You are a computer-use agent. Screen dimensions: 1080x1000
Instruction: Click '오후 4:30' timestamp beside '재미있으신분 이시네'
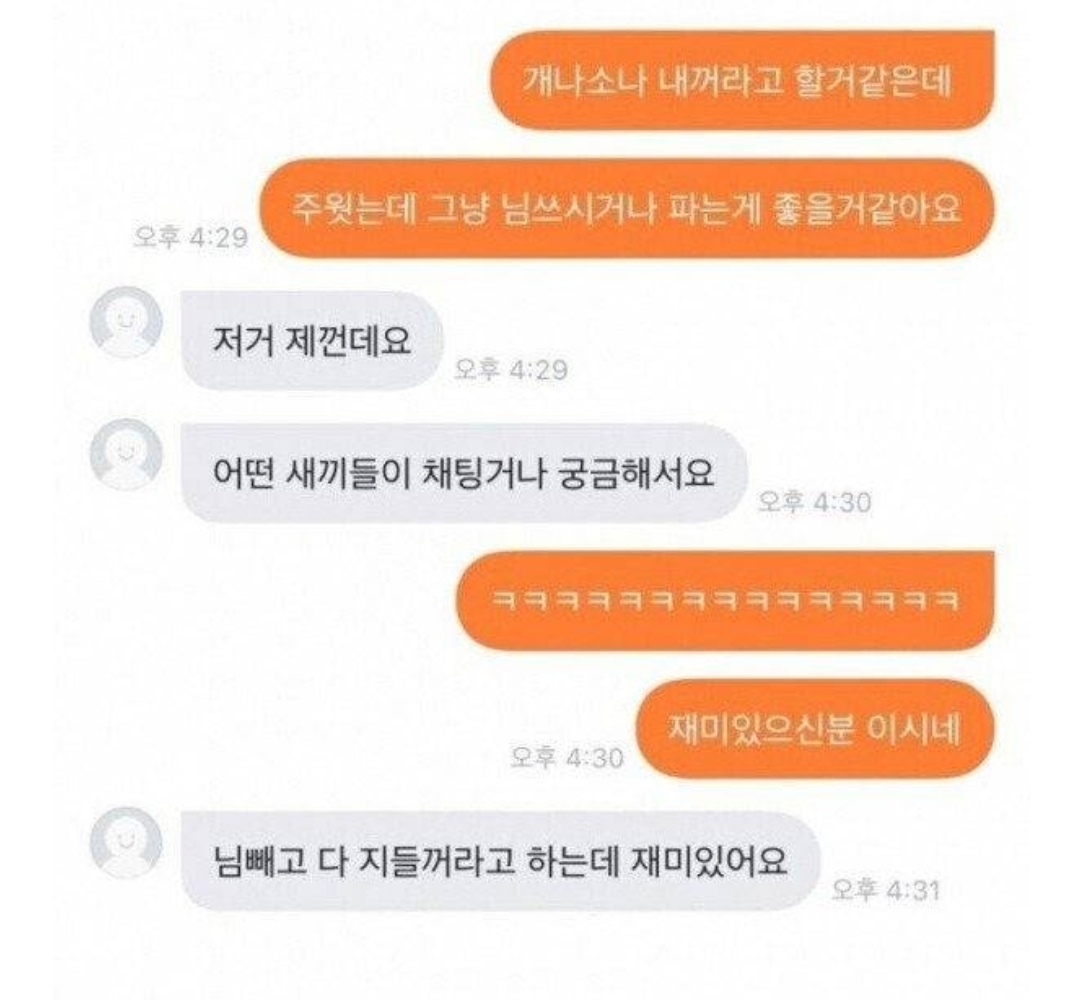pos(567,758)
